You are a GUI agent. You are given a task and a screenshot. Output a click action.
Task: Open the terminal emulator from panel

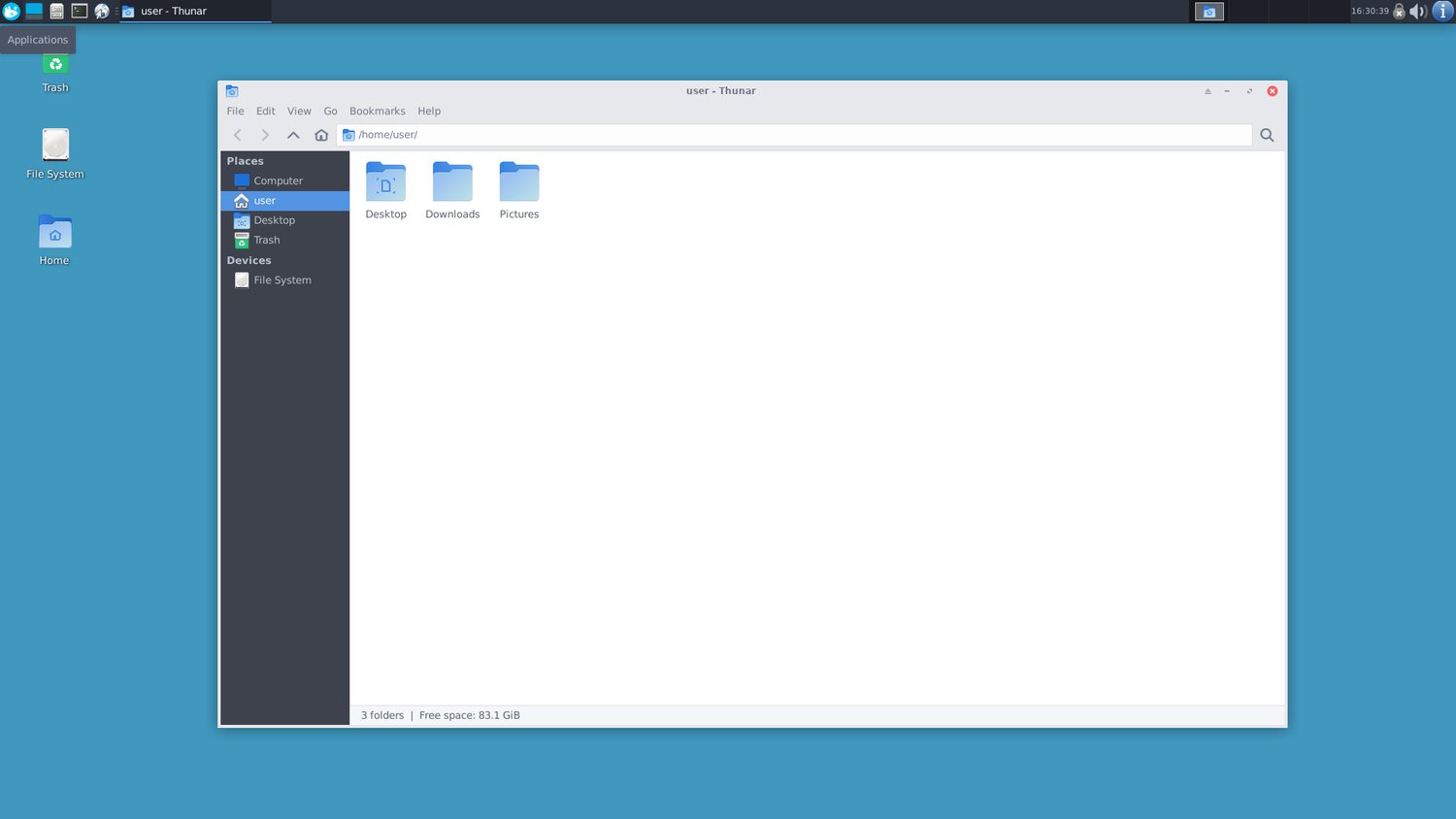[80, 11]
